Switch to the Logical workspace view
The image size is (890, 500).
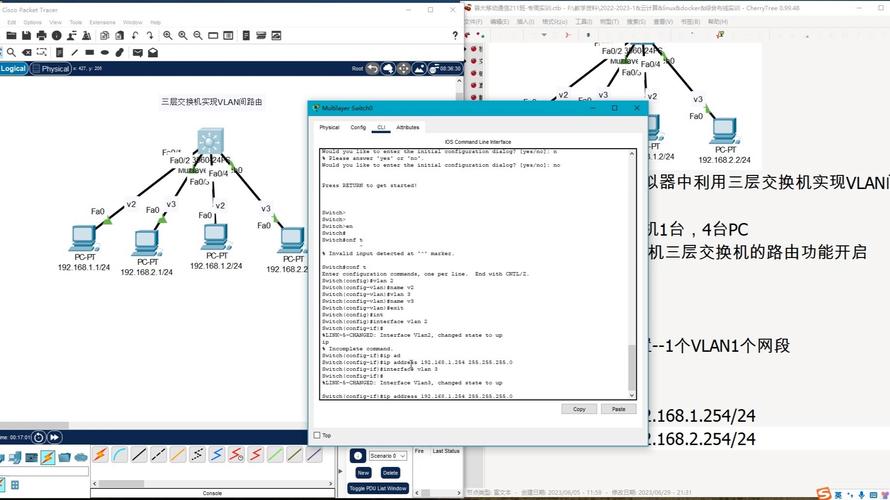coord(14,69)
